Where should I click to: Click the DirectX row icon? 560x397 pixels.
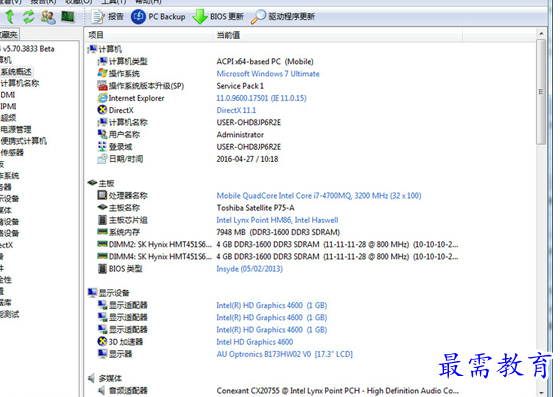[x=102, y=110]
